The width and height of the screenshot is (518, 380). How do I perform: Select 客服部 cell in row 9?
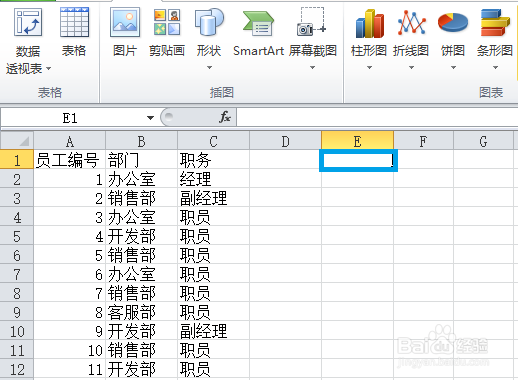tap(142, 312)
